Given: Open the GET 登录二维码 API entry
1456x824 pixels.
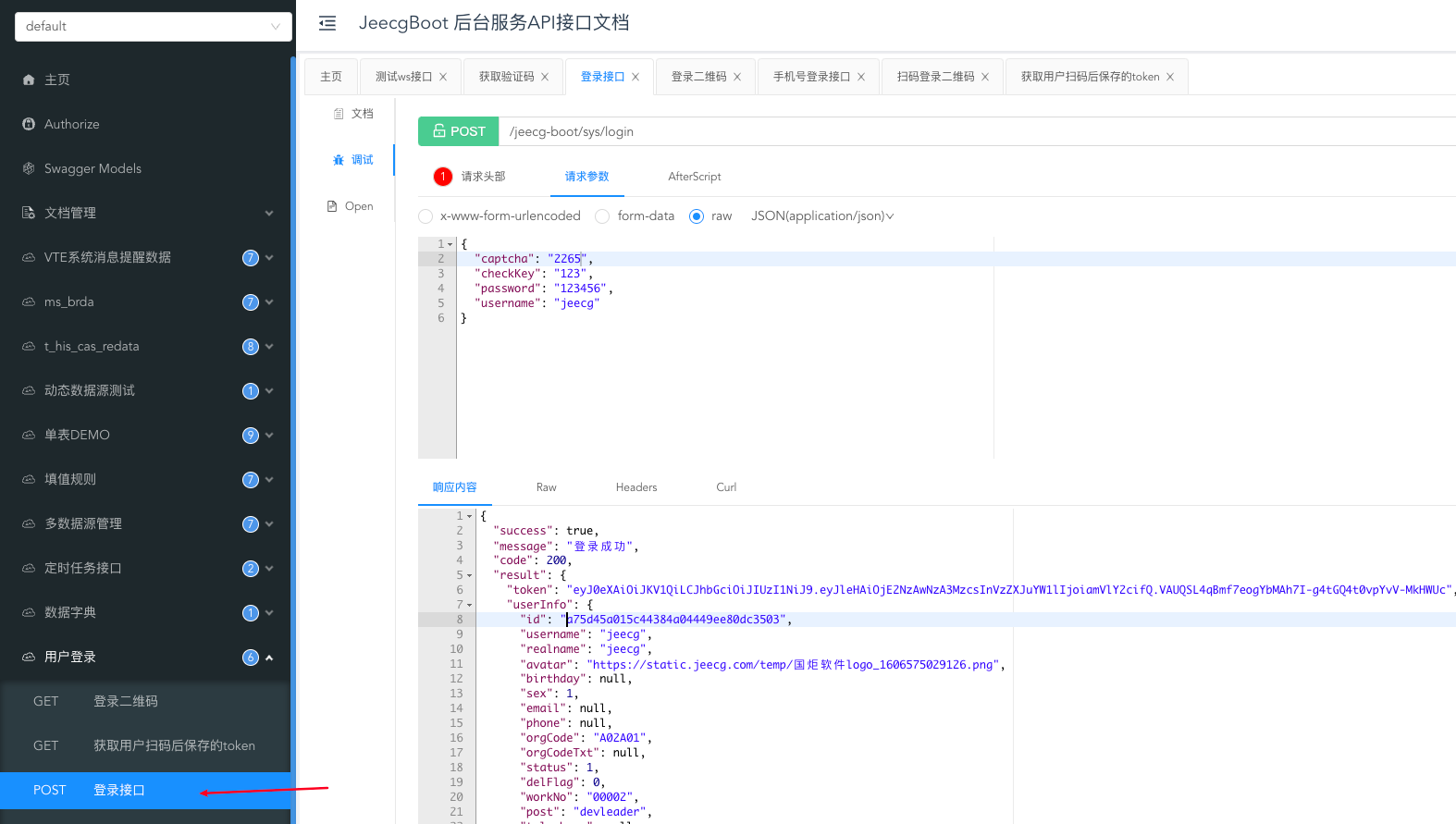Looking at the screenshot, I should (x=145, y=702).
